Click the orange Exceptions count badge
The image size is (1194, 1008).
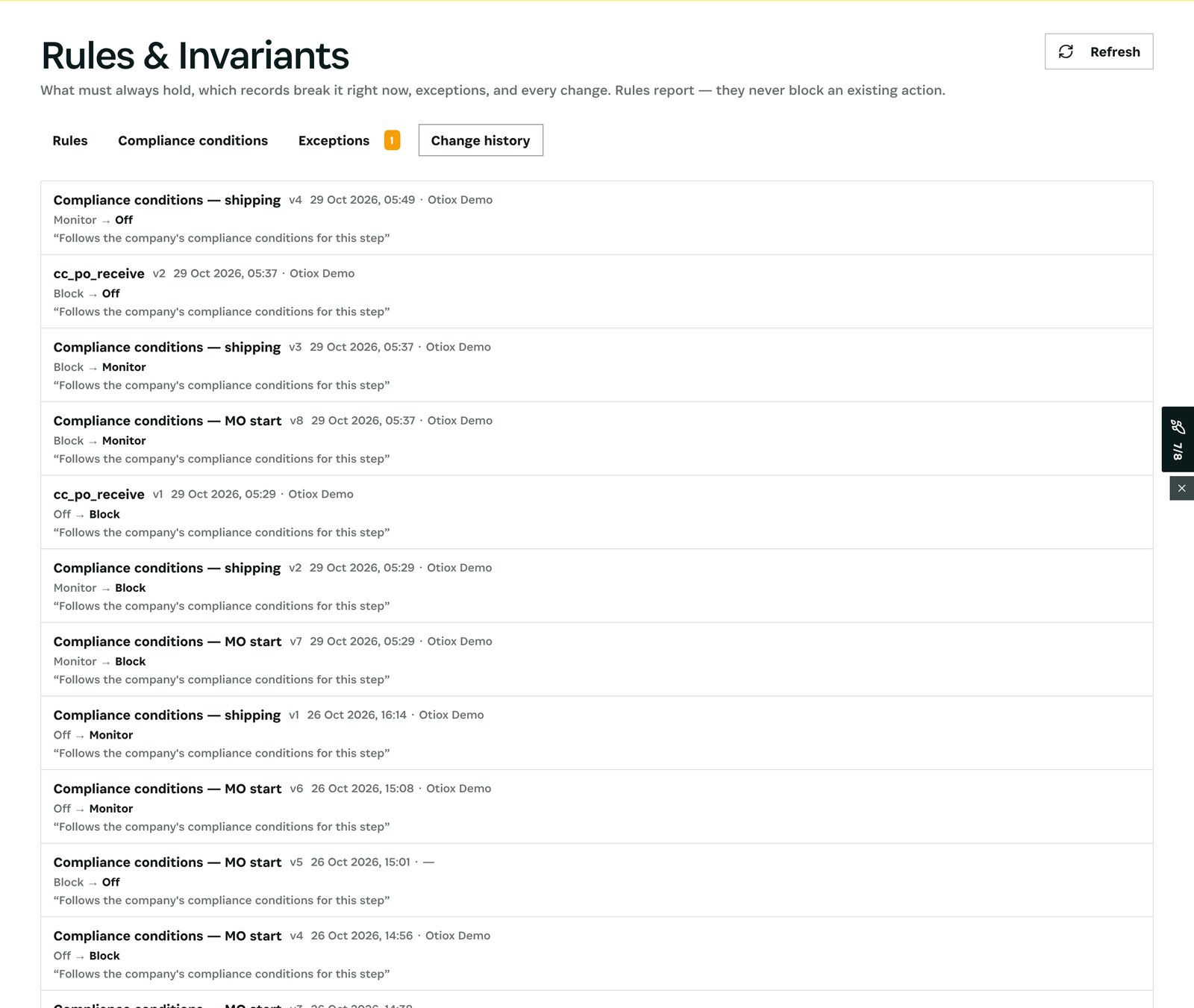click(392, 140)
